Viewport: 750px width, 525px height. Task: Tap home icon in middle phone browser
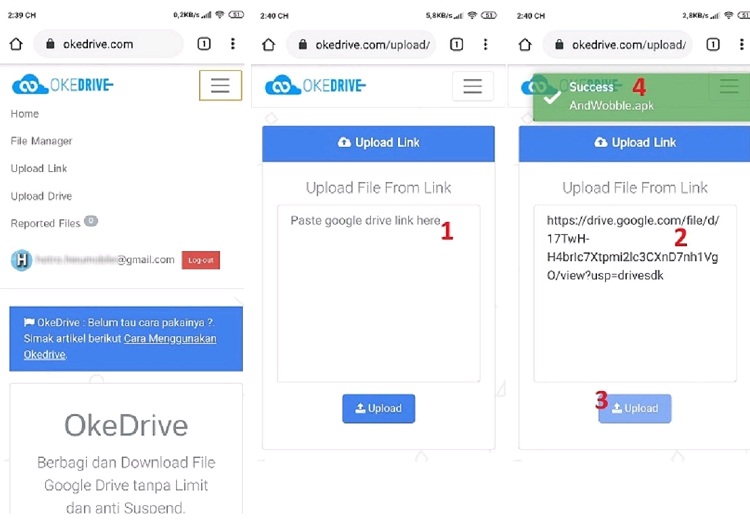coord(269,44)
